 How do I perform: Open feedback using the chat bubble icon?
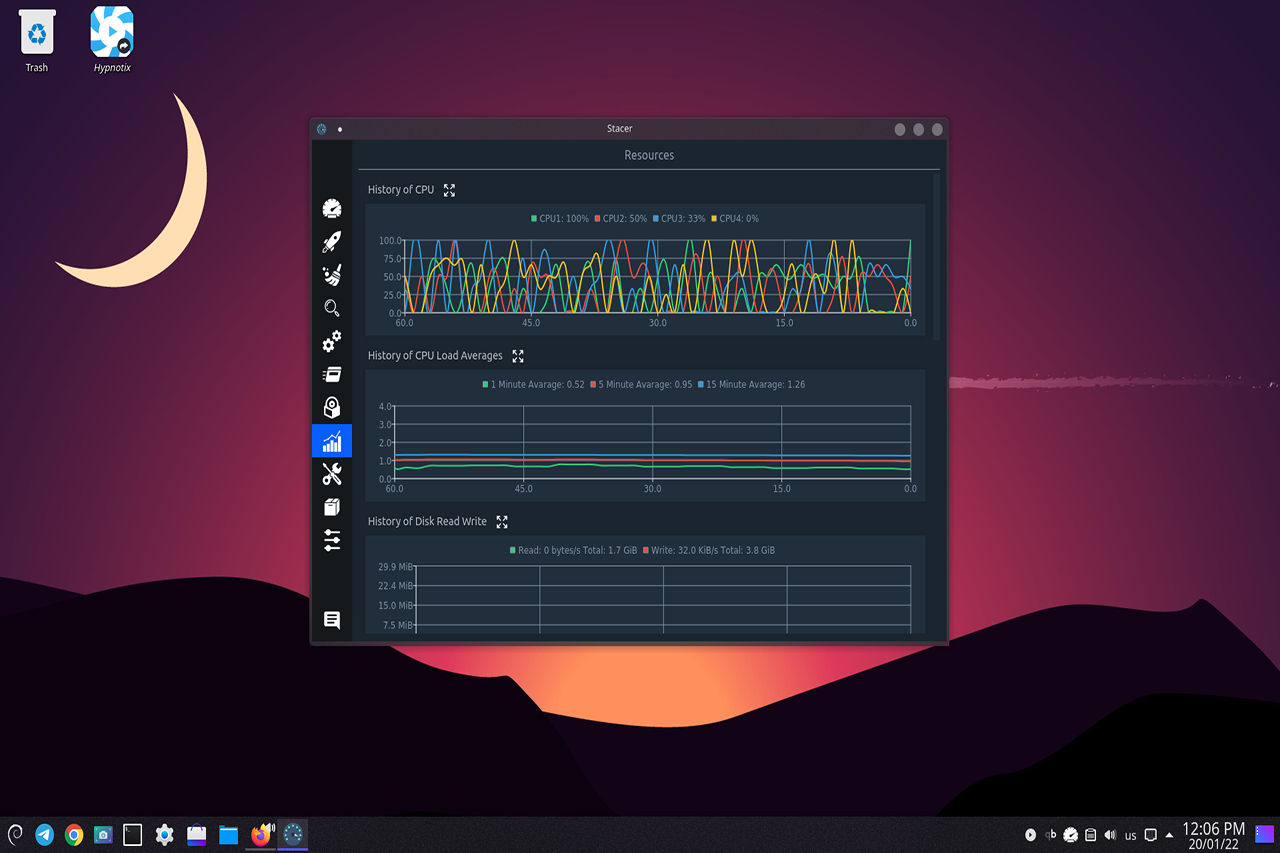[331, 620]
